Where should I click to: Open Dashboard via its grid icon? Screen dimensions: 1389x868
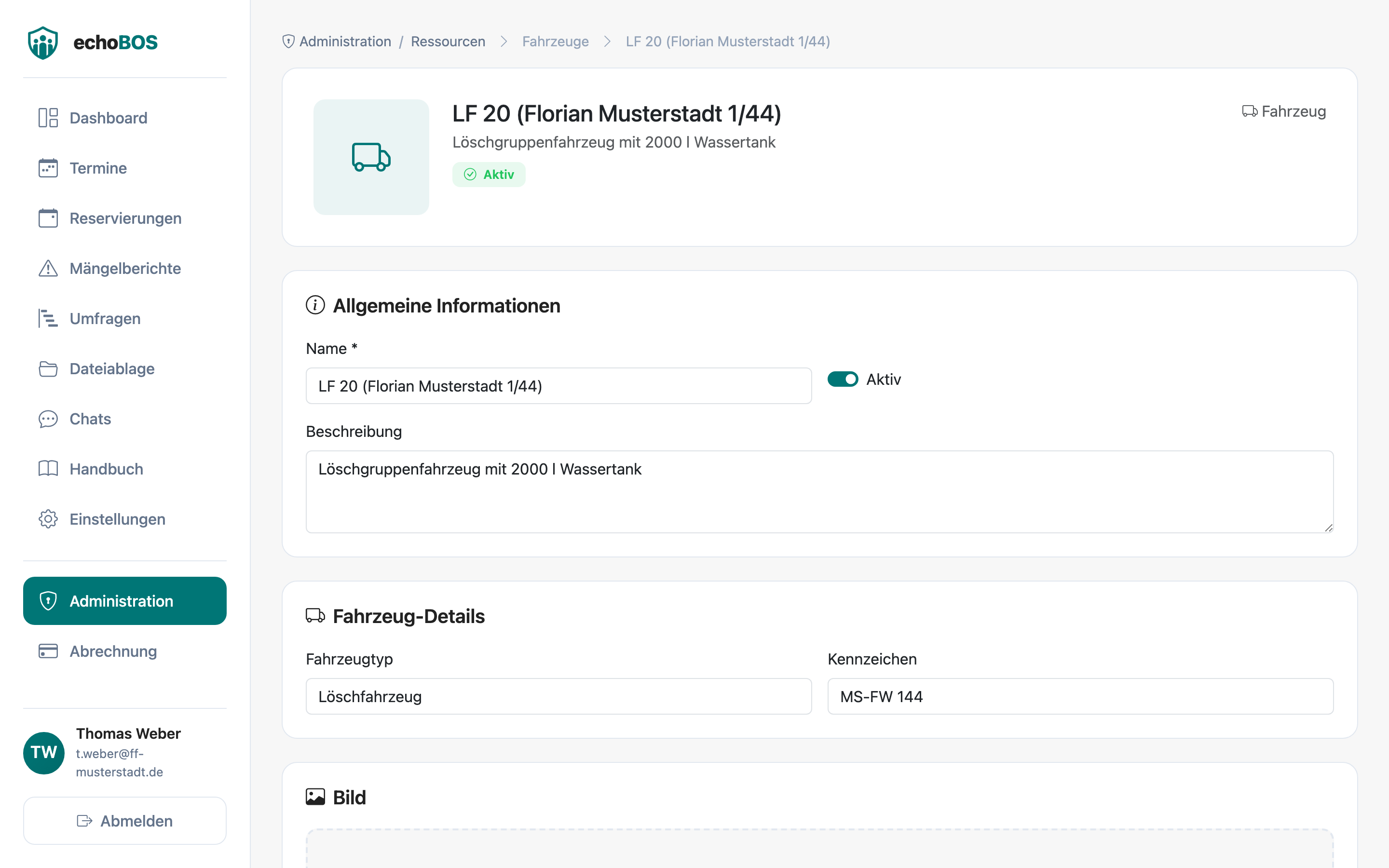[48, 118]
